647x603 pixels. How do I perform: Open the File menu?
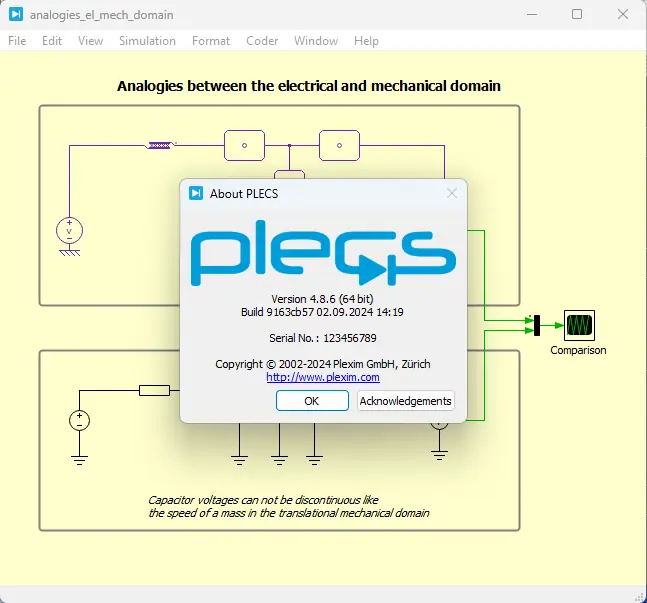click(x=17, y=41)
